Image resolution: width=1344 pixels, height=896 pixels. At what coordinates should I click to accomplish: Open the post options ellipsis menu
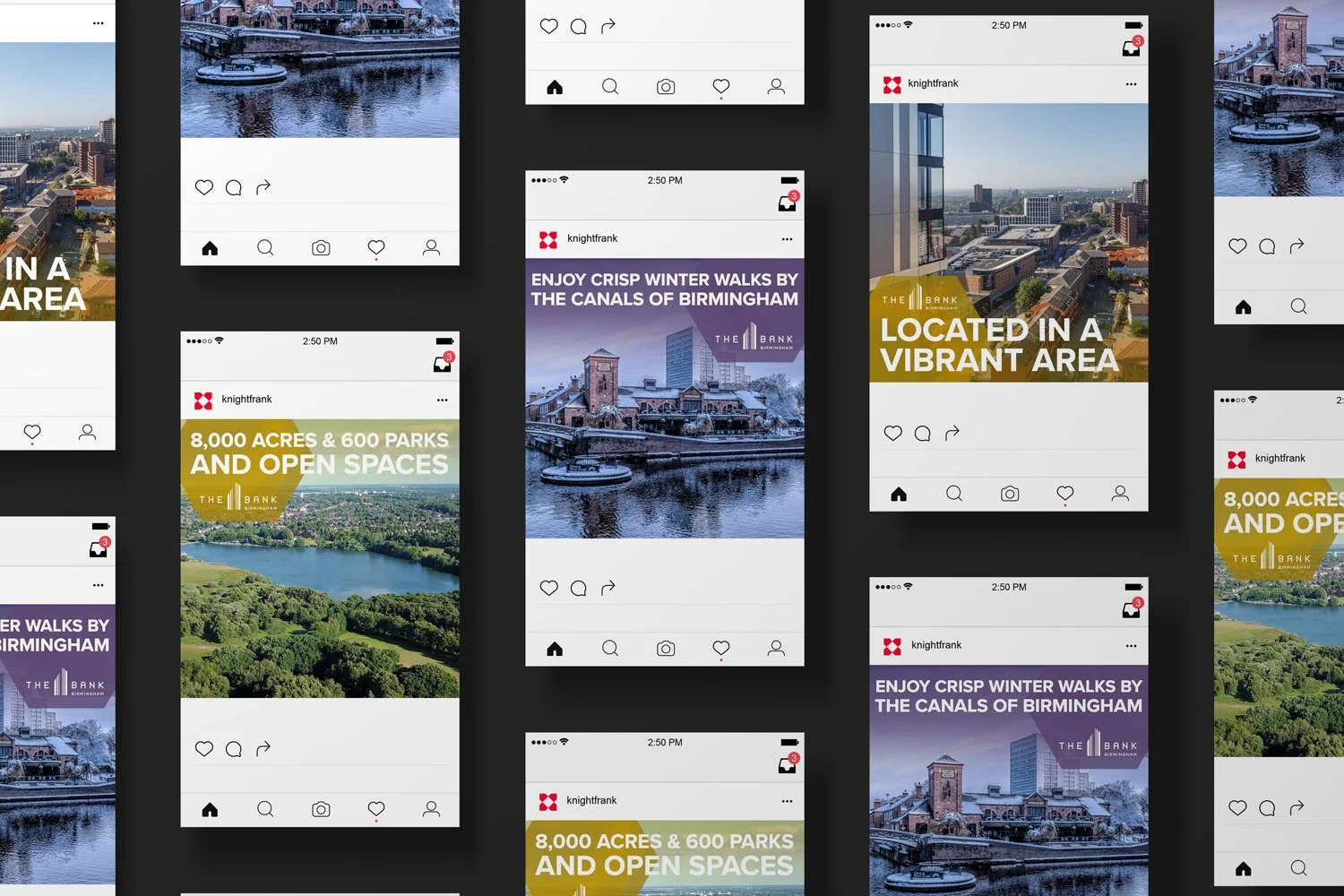[x=787, y=238]
